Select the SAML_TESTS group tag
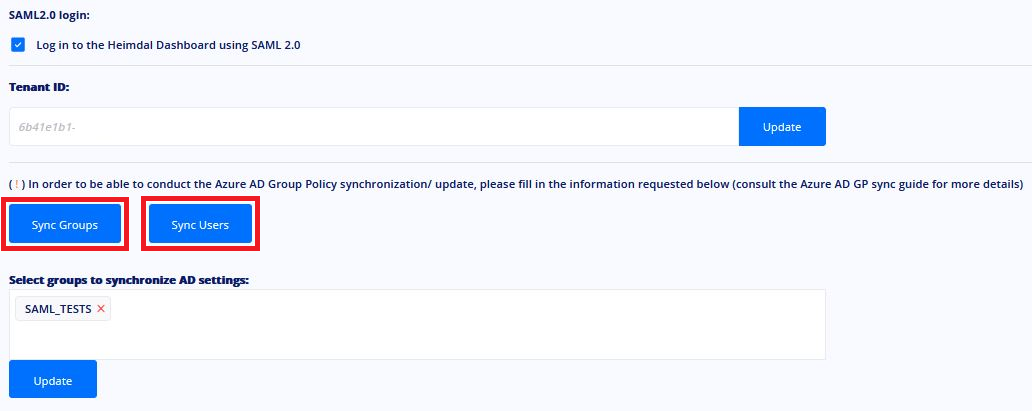Screen dimensions: 1032x411 click(x=58, y=309)
